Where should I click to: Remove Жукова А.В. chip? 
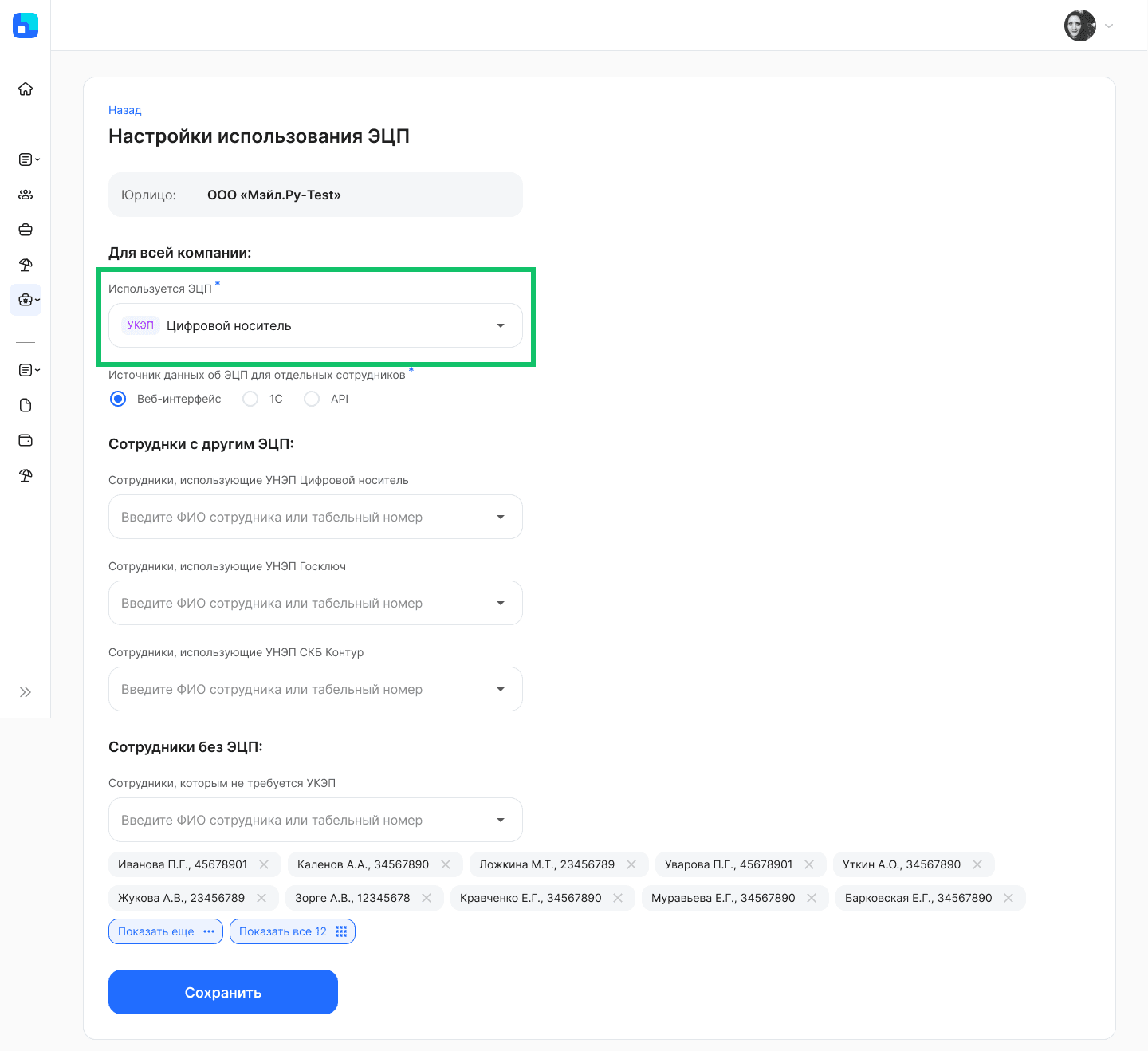(x=261, y=898)
